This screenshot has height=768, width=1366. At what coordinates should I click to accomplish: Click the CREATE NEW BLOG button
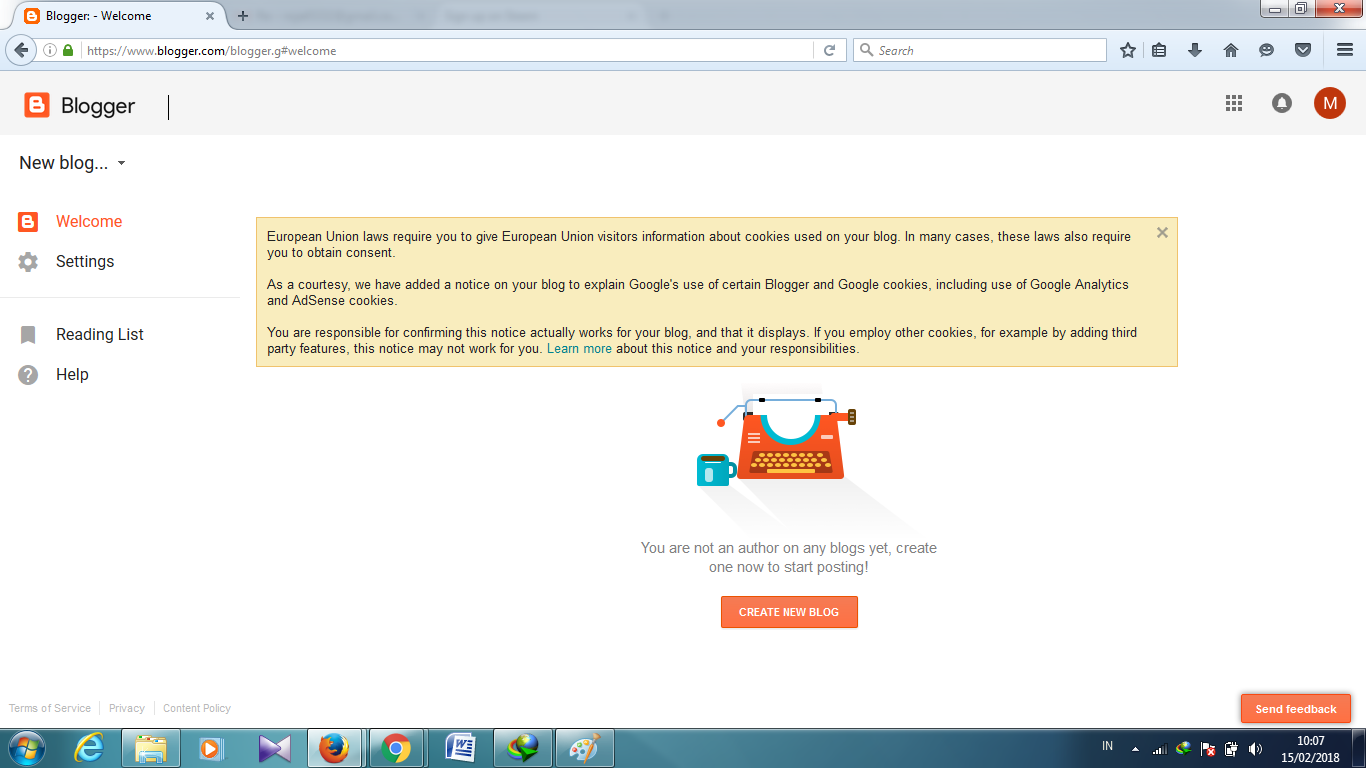789,612
